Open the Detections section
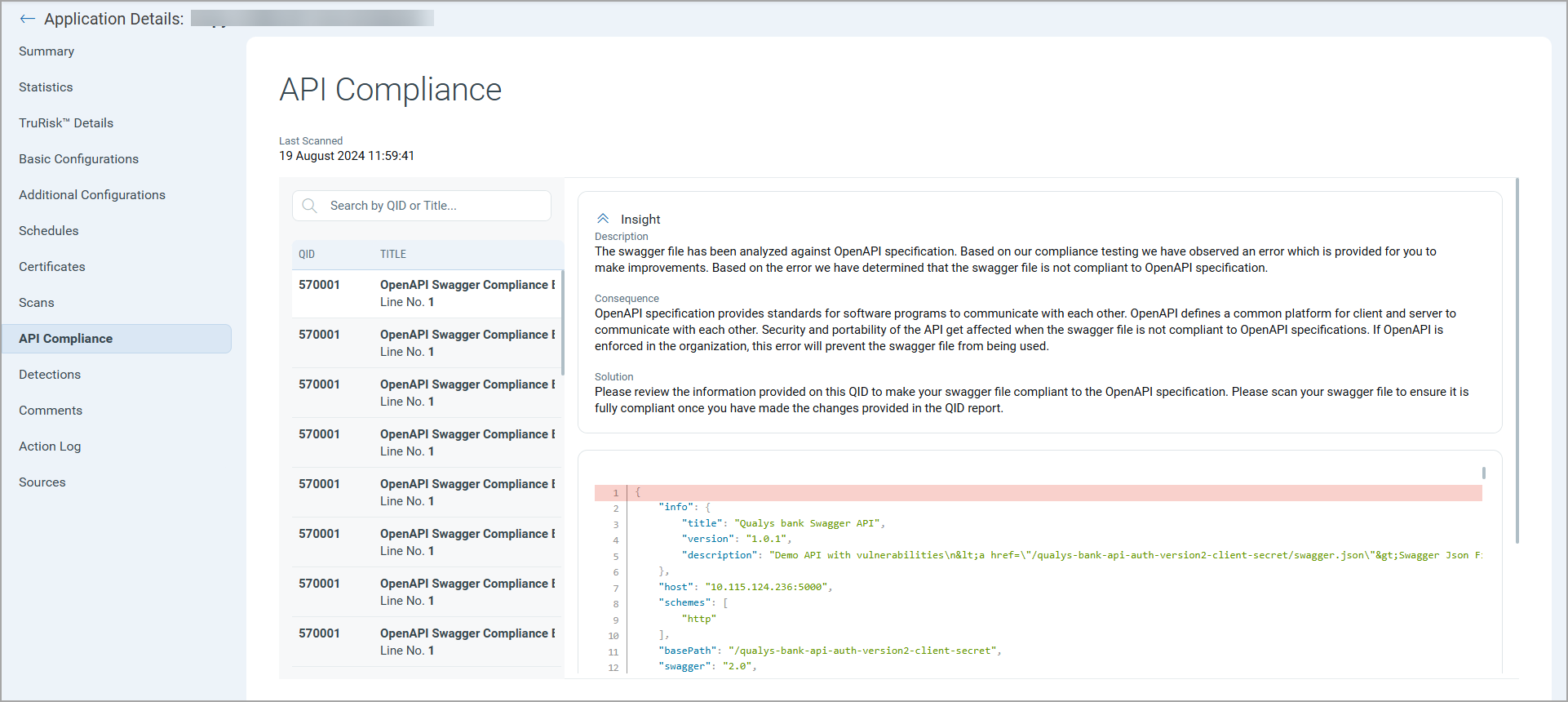The height and width of the screenshot is (702, 1568). click(x=50, y=375)
